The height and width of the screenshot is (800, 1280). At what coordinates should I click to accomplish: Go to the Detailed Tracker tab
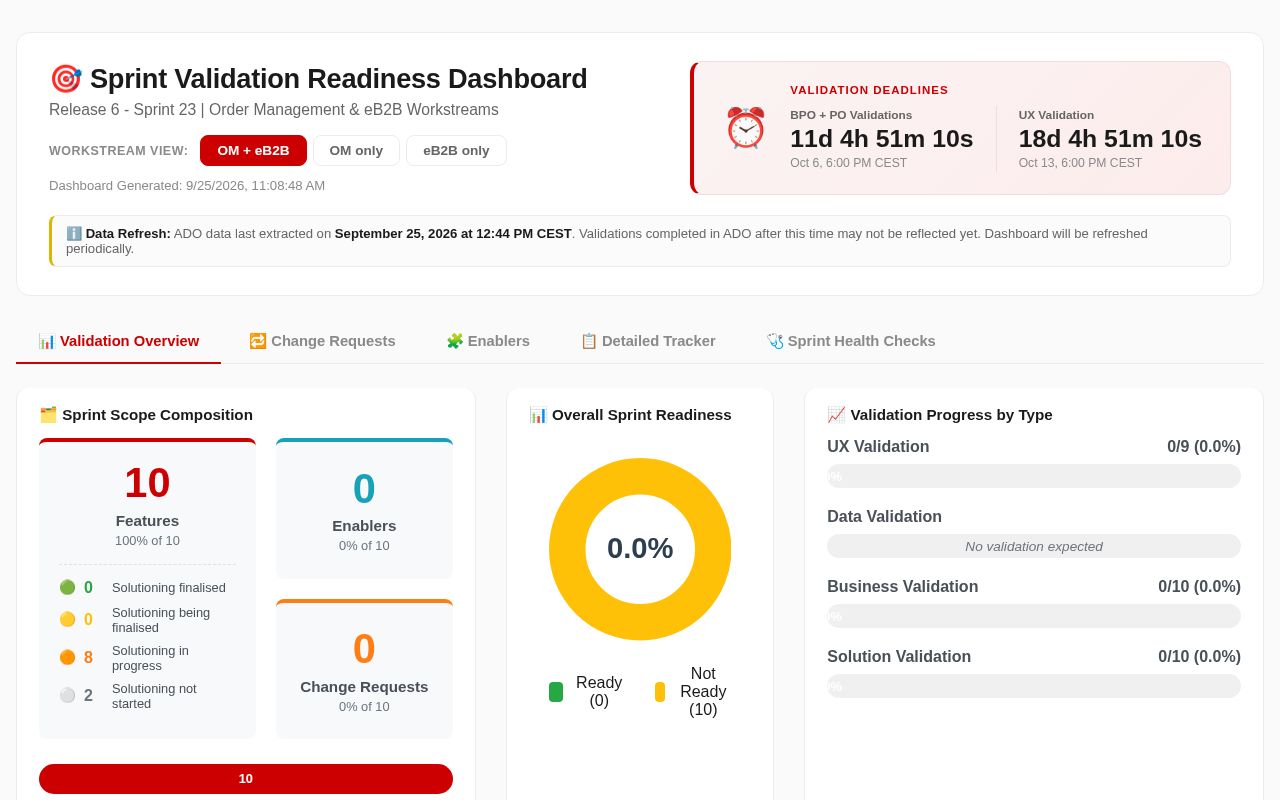(648, 341)
